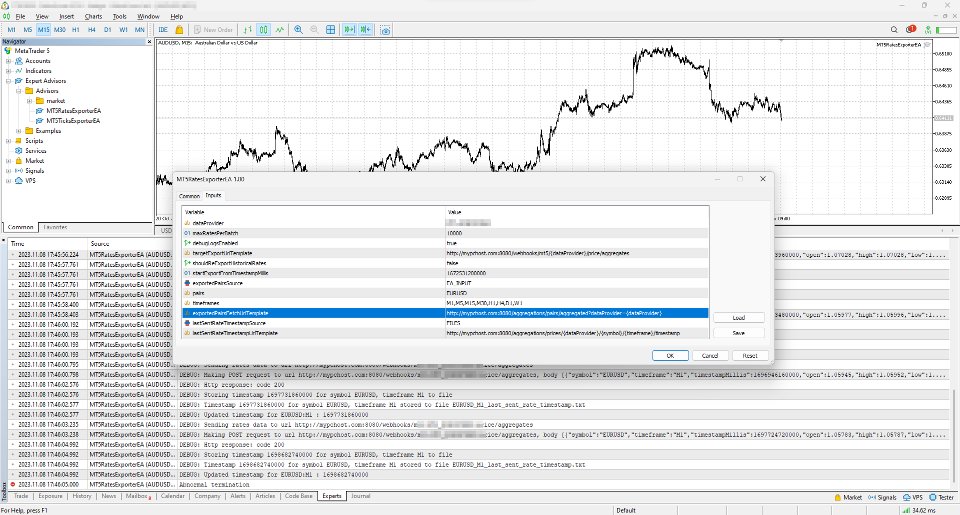
Task: Open the History tab in Toolbox
Action: click(x=81, y=496)
